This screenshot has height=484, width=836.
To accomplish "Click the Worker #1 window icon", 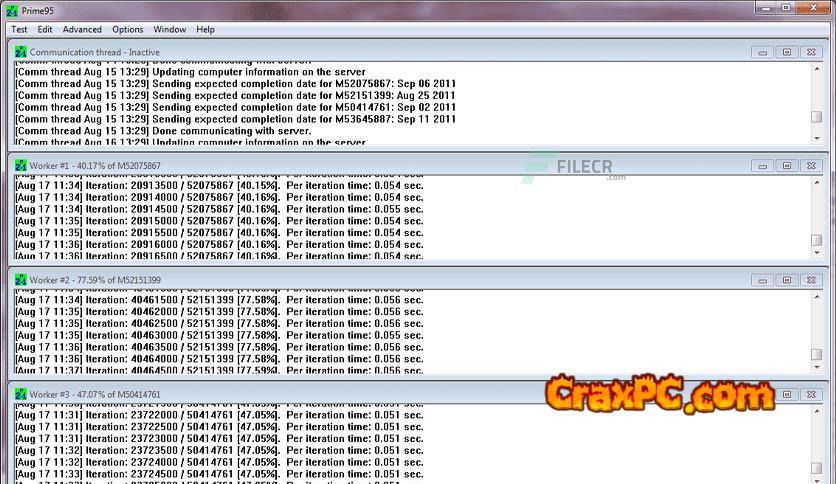I will tap(21, 166).
